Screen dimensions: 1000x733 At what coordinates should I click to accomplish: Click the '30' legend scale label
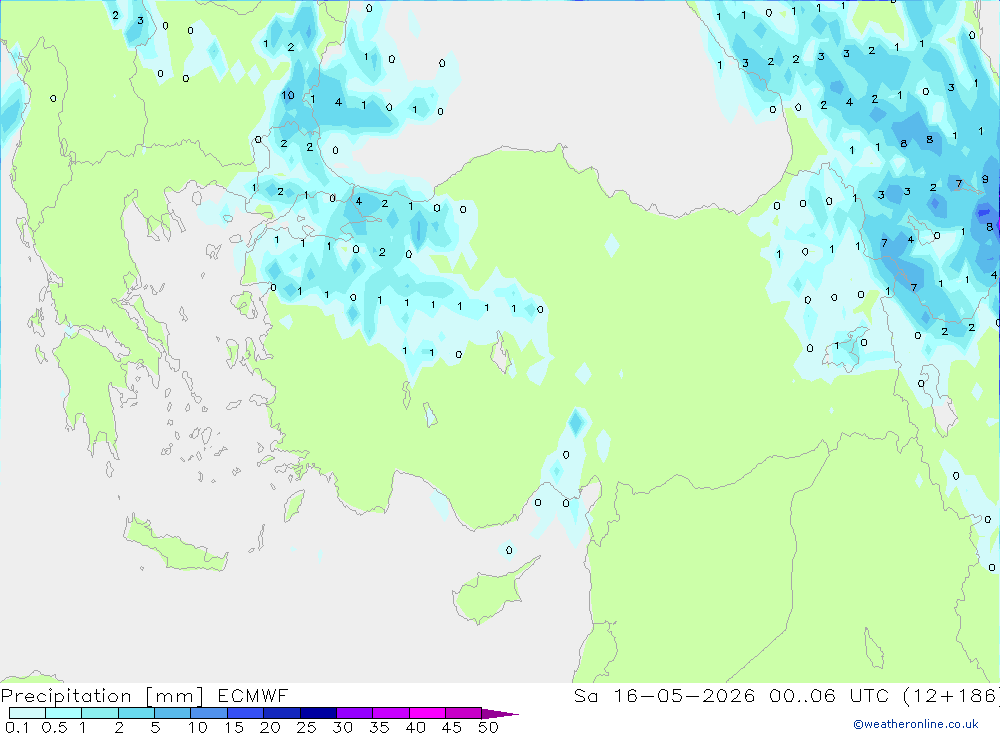[x=342, y=727]
